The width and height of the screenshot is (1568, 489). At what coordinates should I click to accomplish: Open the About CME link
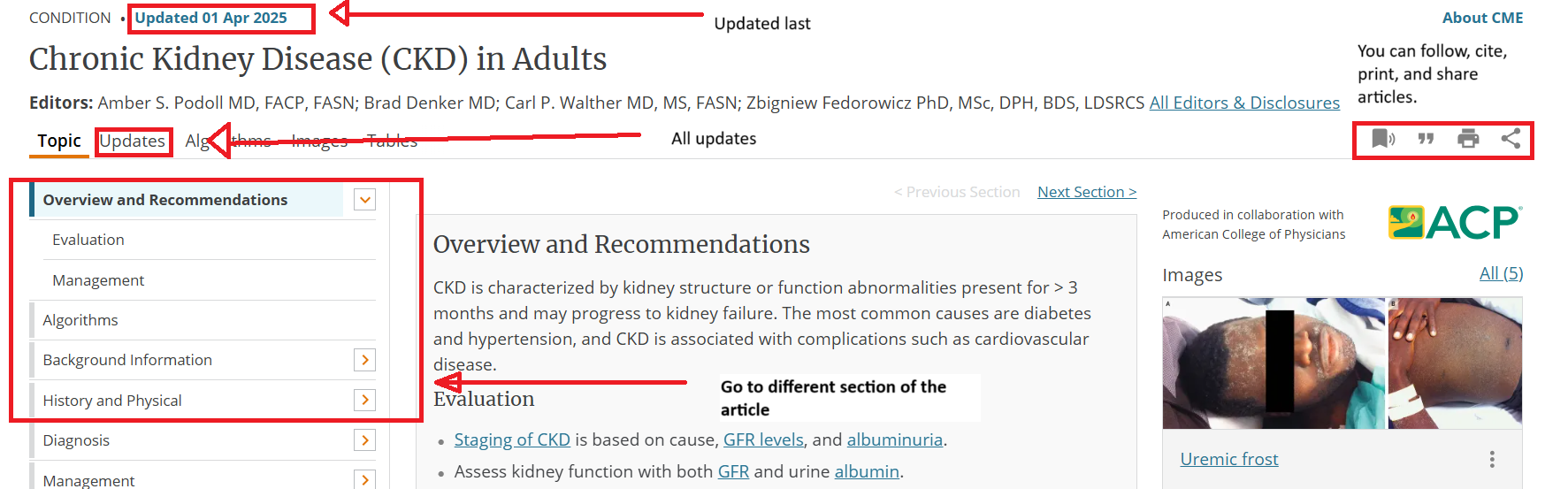click(x=1482, y=18)
